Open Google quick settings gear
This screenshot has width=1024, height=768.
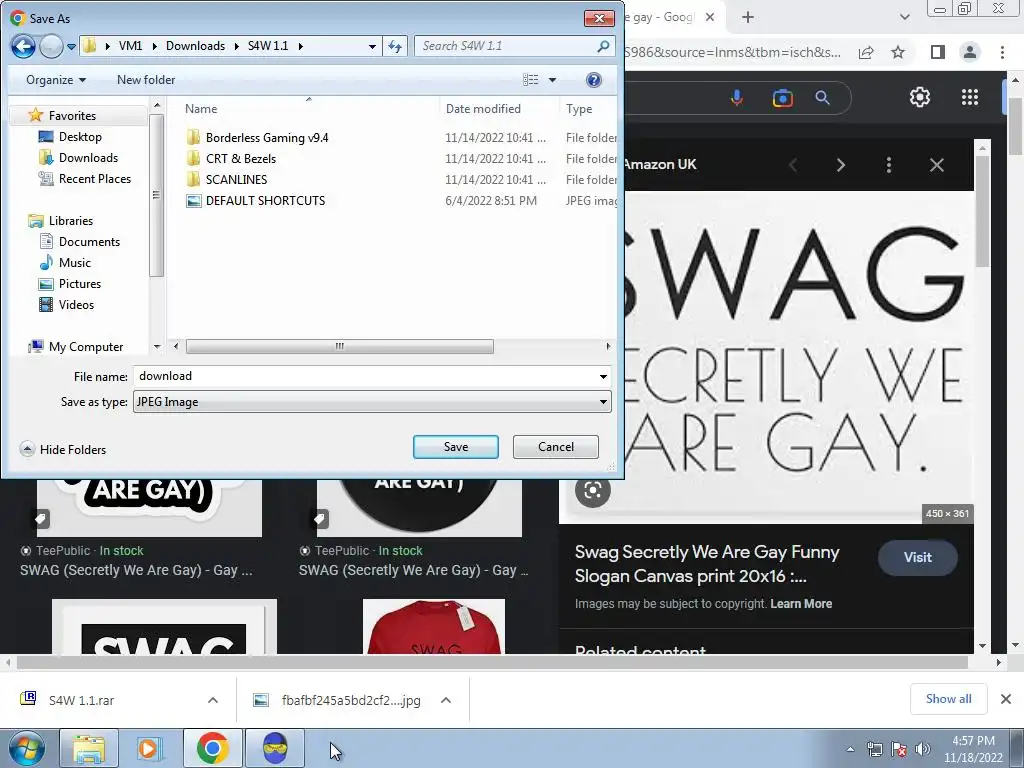click(920, 97)
